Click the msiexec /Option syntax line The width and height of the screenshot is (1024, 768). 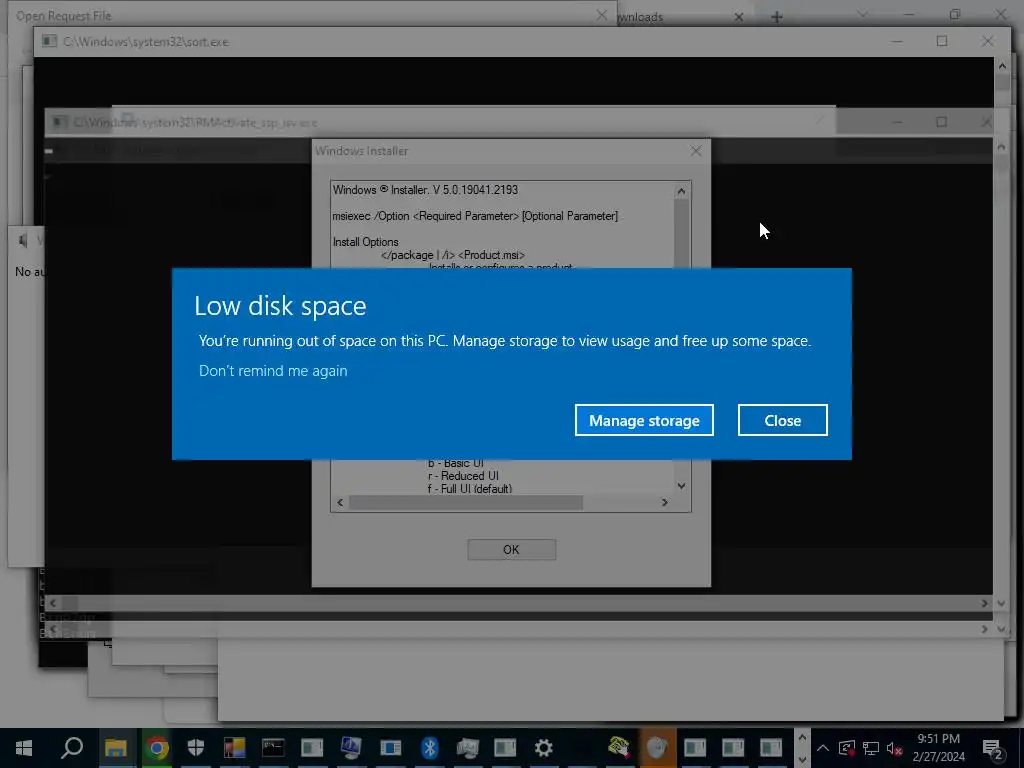pos(475,216)
